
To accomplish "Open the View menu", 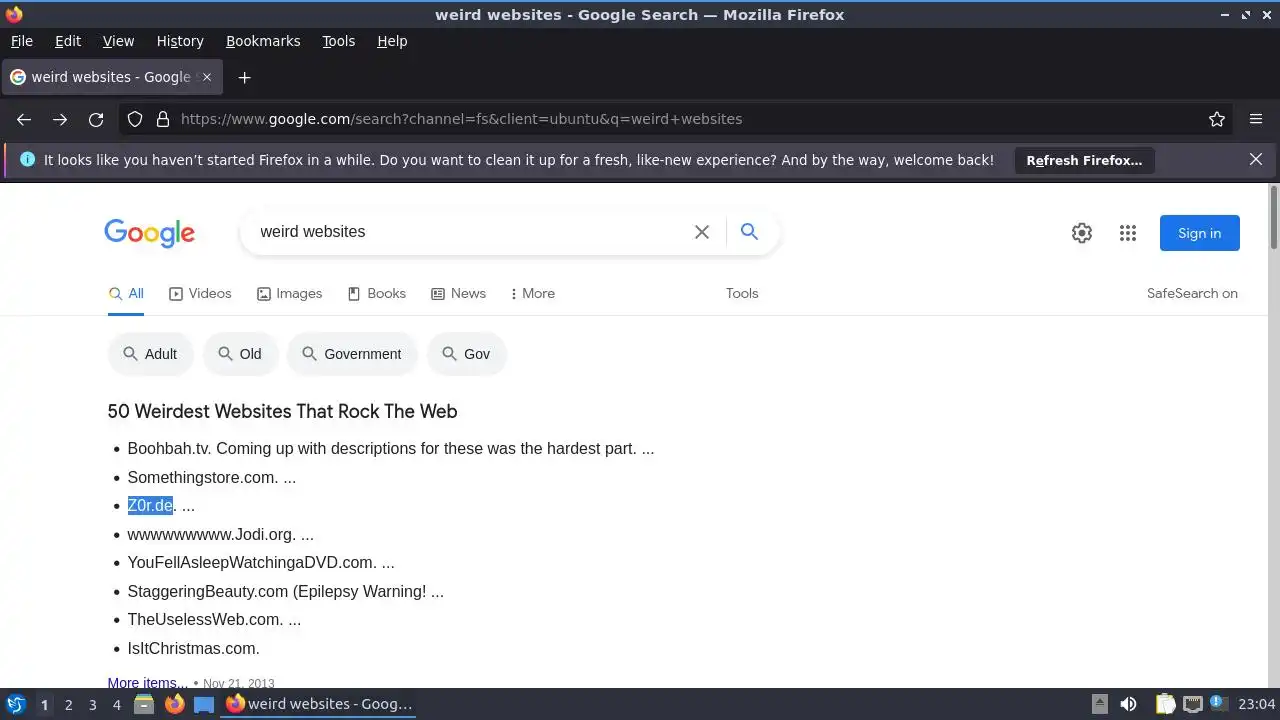I will click(x=118, y=41).
